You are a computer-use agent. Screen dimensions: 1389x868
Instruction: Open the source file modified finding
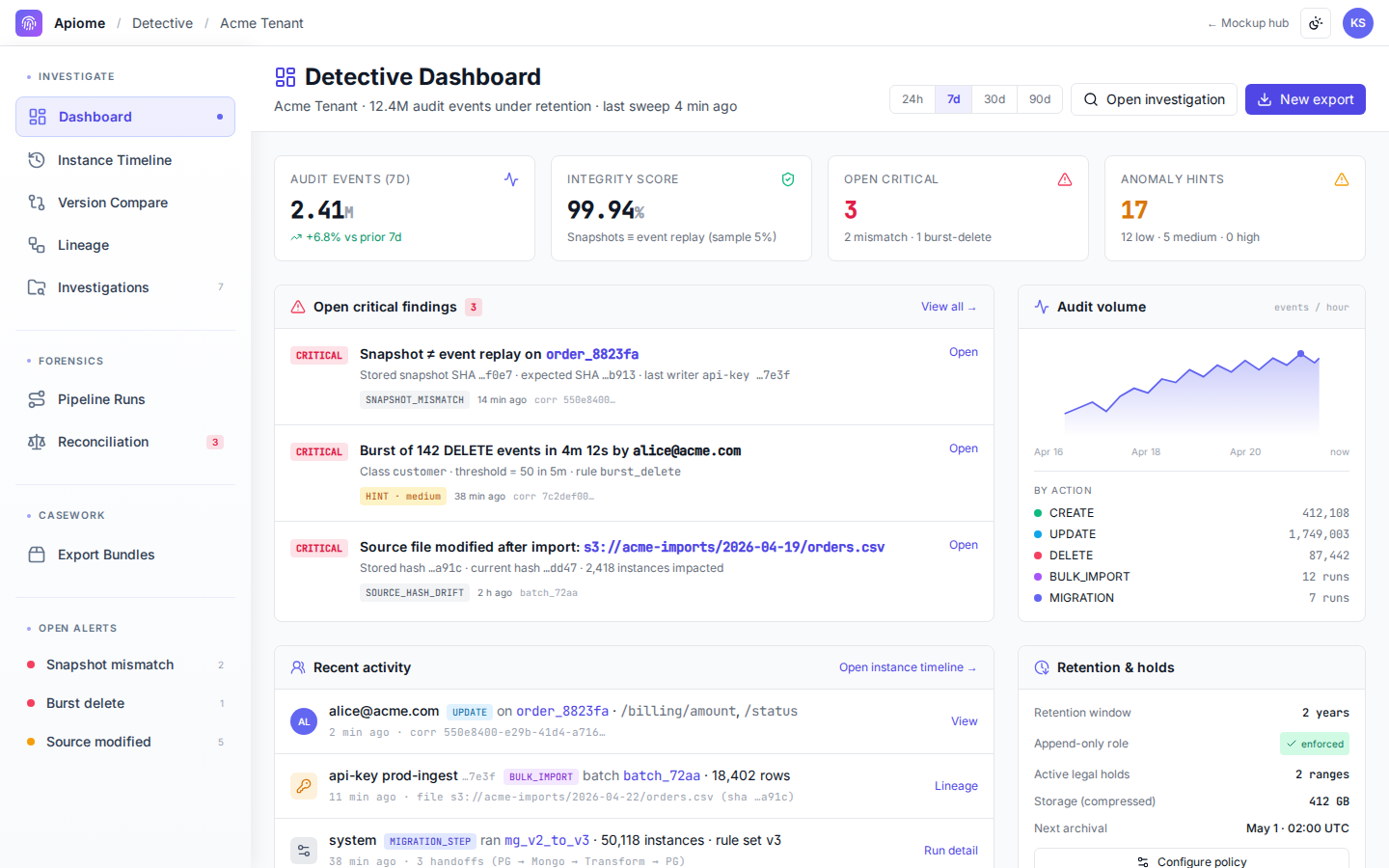pos(964,545)
